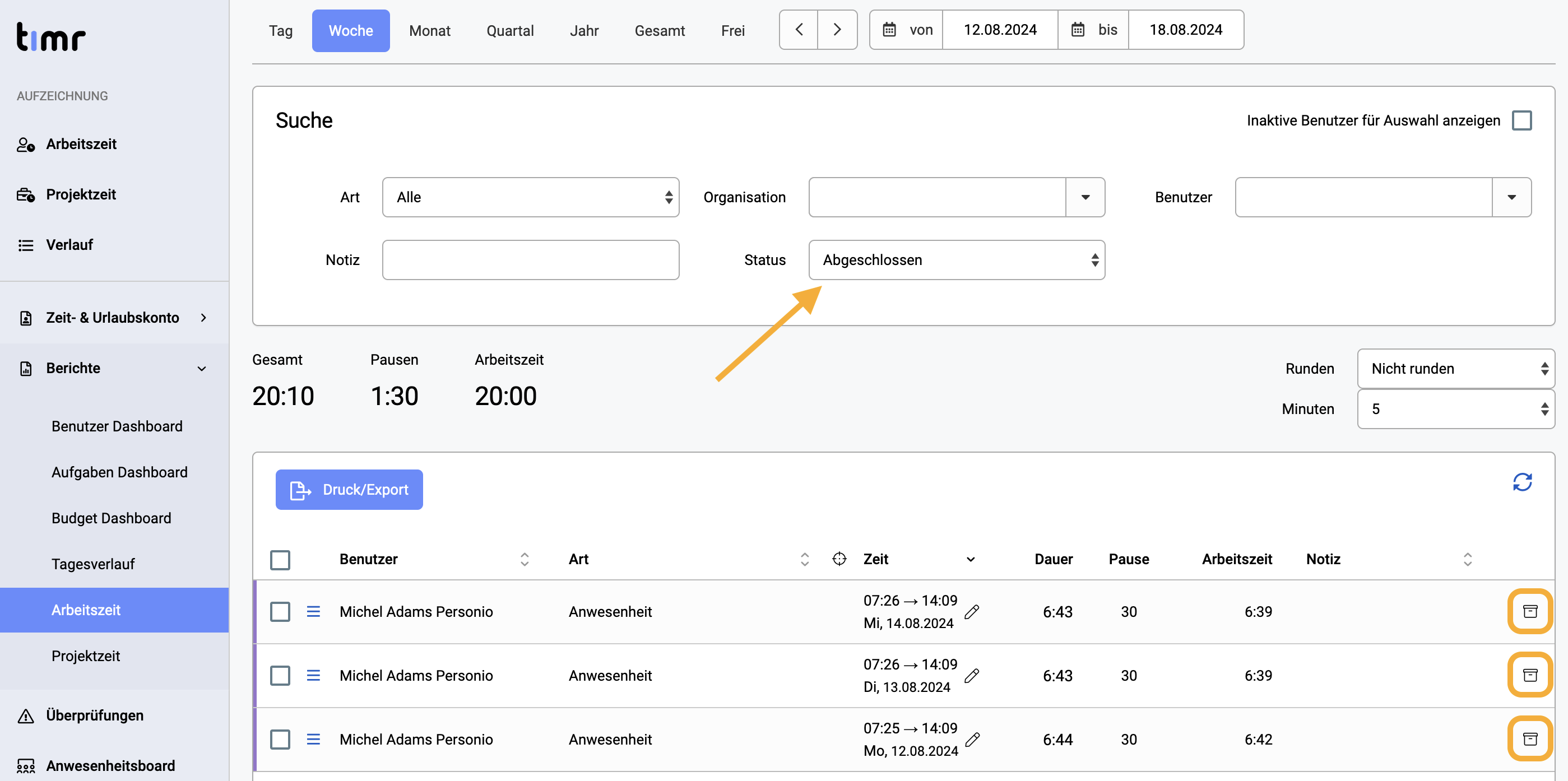Edit time of Mo, 12.08.2024 entry
This screenshot has width=1568, height=781.
[973, 739]
